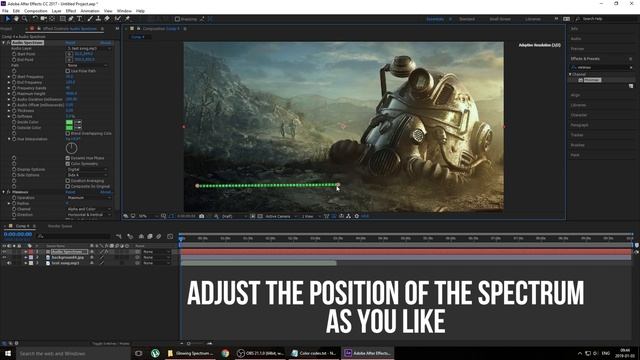Click the Graph Editor icon in timeline
Screen dimensions: 640x360
point(170,236)
